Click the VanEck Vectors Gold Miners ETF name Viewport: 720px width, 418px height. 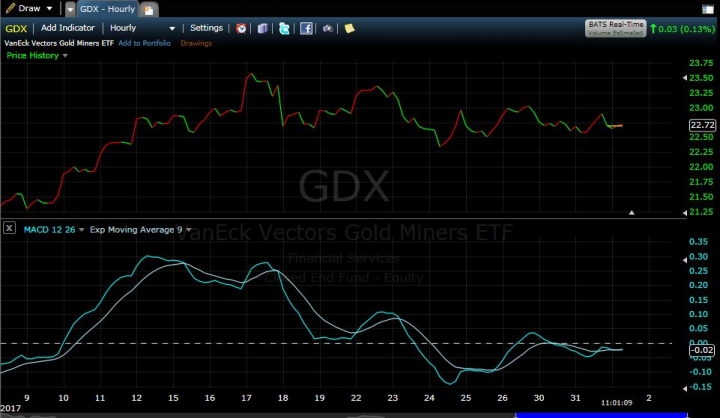pyautogui.click(x=59, y=43)
